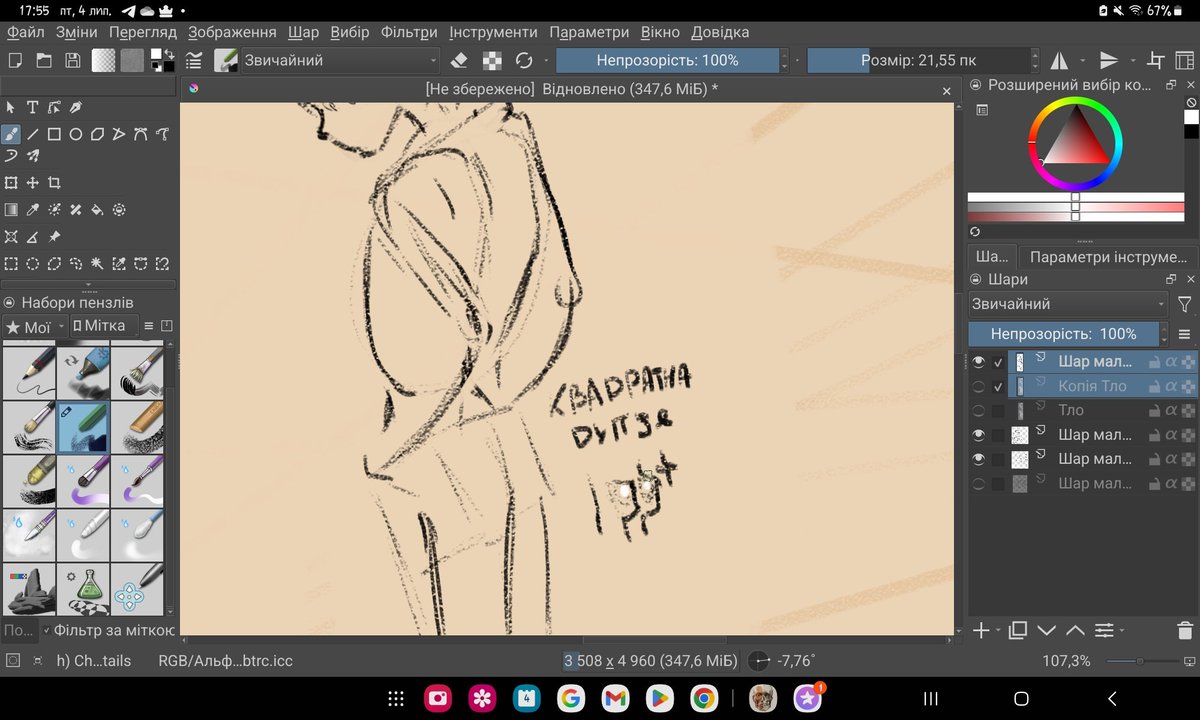1200x720 pixels.
Task: Open the workspace chooser dropdown
Action: 1186,60
